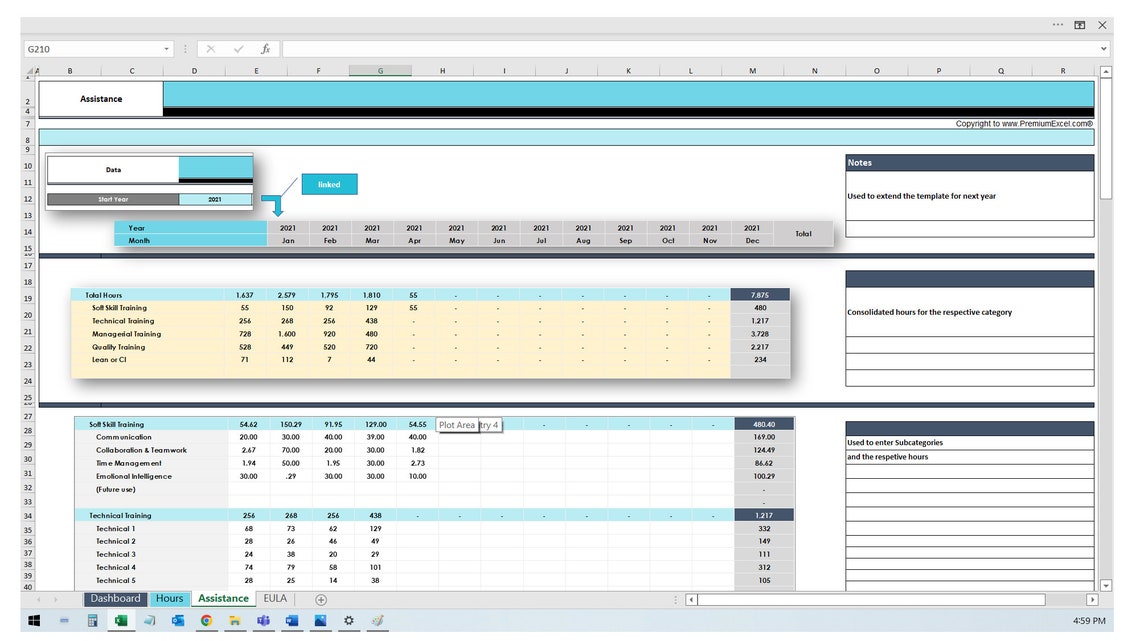Click the select-all corner triangle
Screen dimensions: 1140x641
click(30, 70)
